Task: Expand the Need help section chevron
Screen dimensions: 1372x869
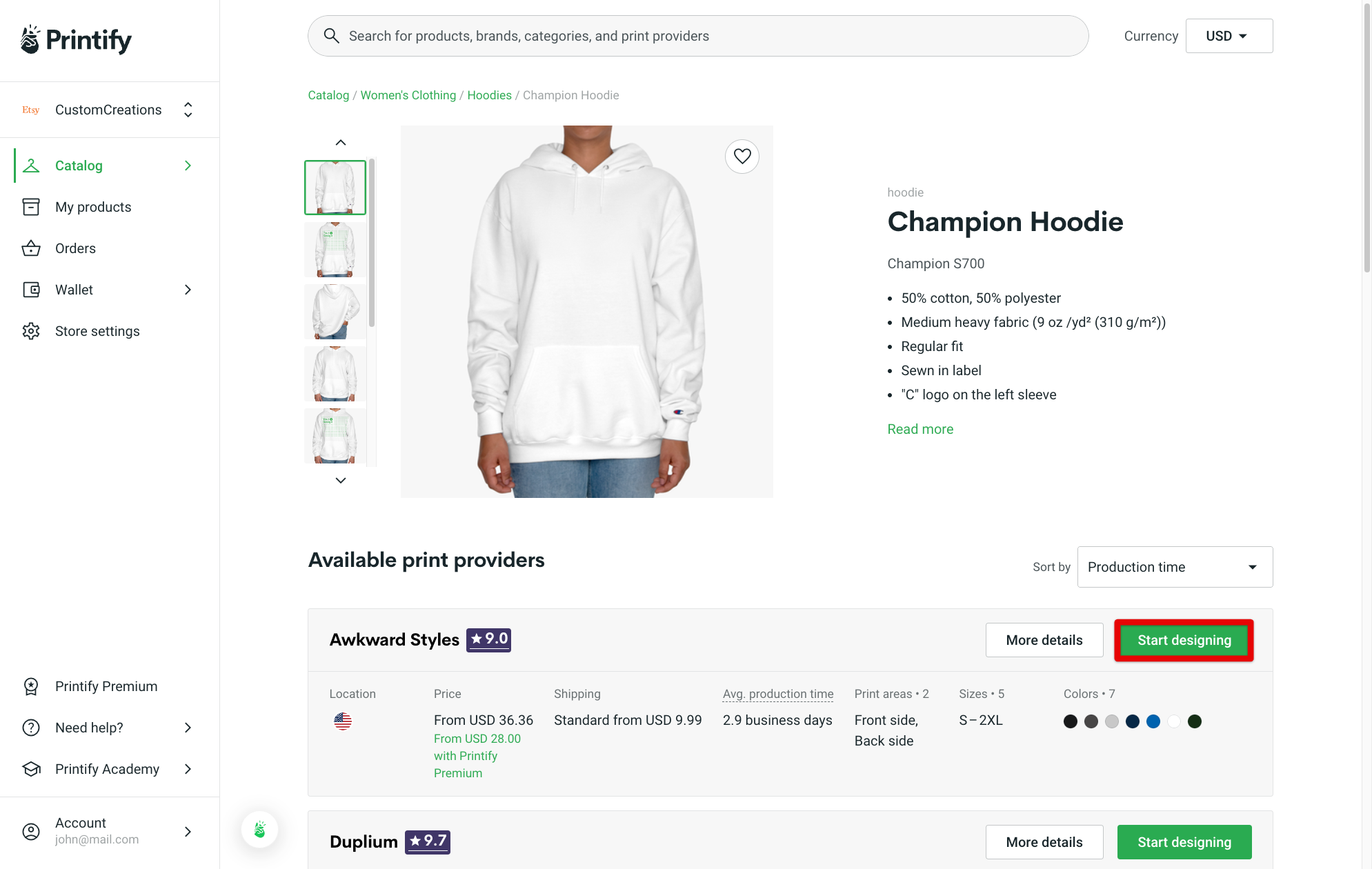Action: (x=188, y=727)
